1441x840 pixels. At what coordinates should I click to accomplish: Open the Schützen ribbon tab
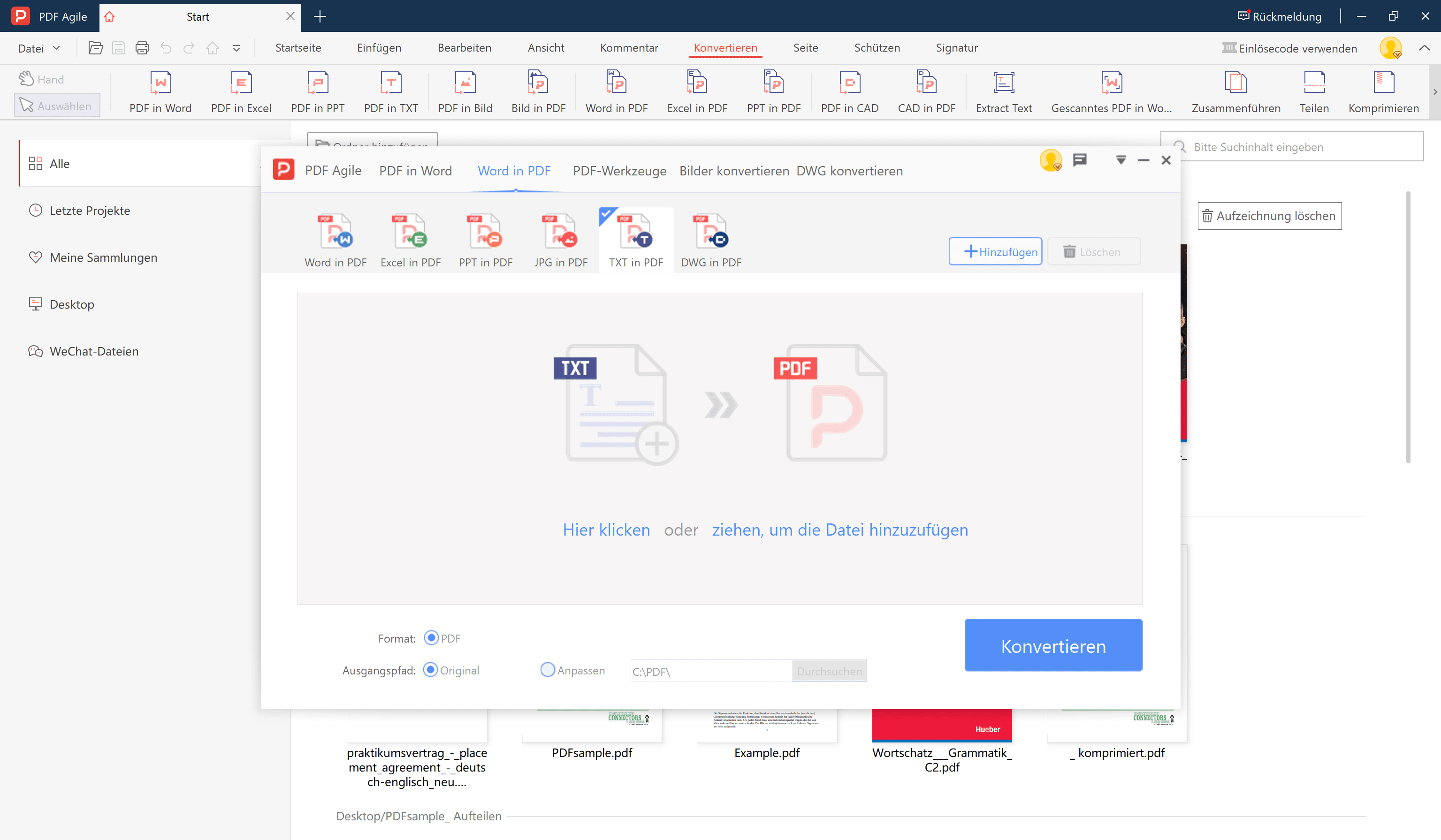coord(877,48)
